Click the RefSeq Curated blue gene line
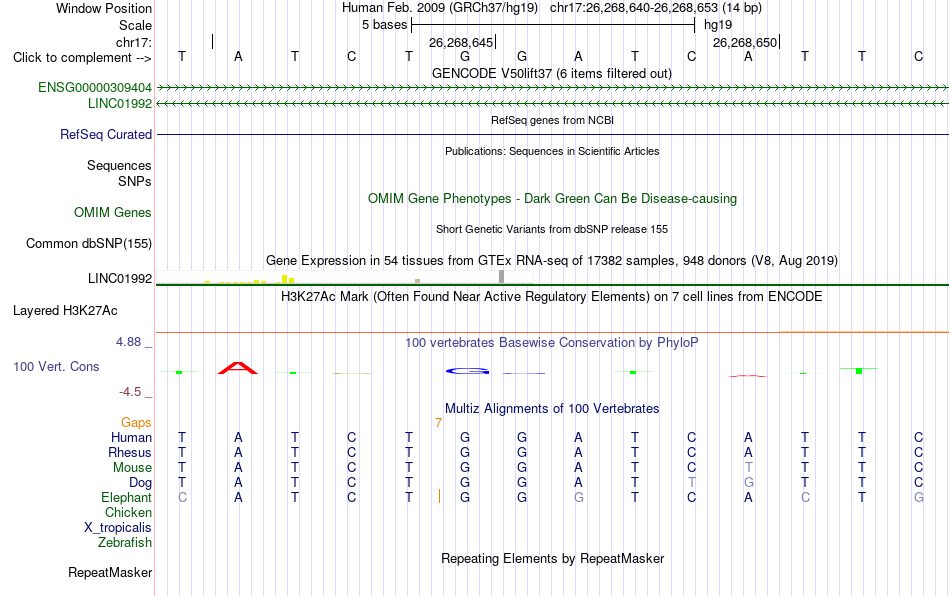 [552, 134]
